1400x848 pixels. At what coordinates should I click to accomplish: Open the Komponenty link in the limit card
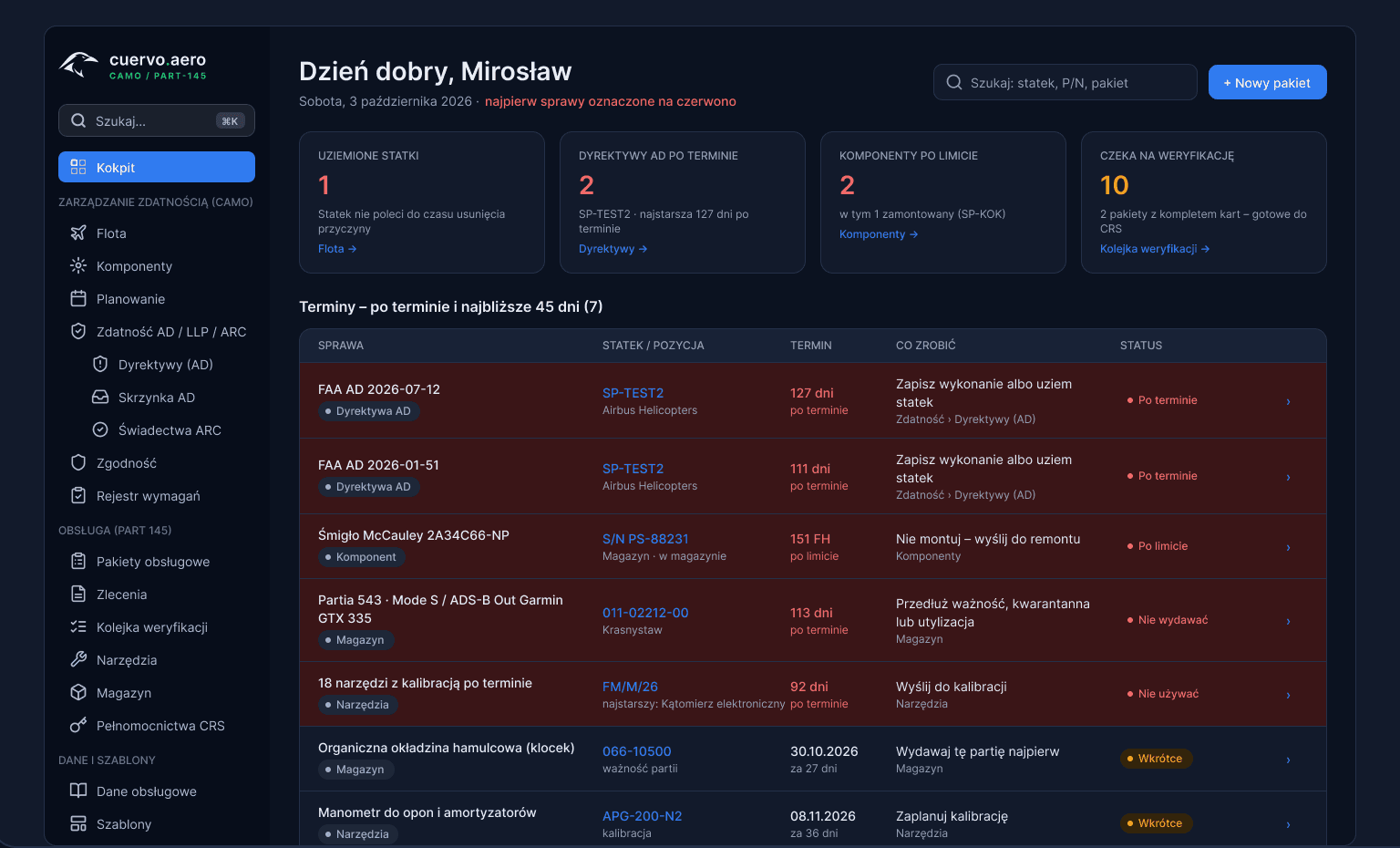[x=879, y=234]
